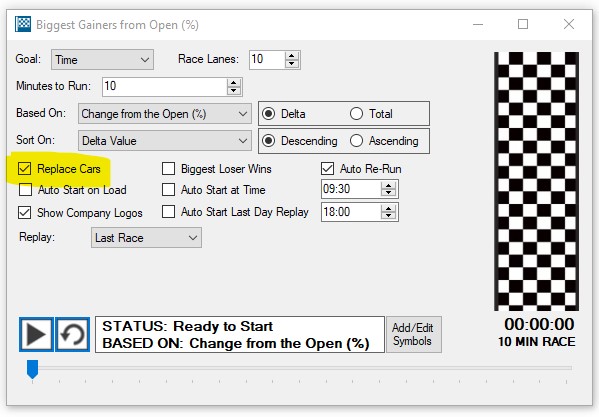The width and height of the screenshot is (599, 417).
Task: Increase the 09:30 start time spinner
Action: [389, 186]
